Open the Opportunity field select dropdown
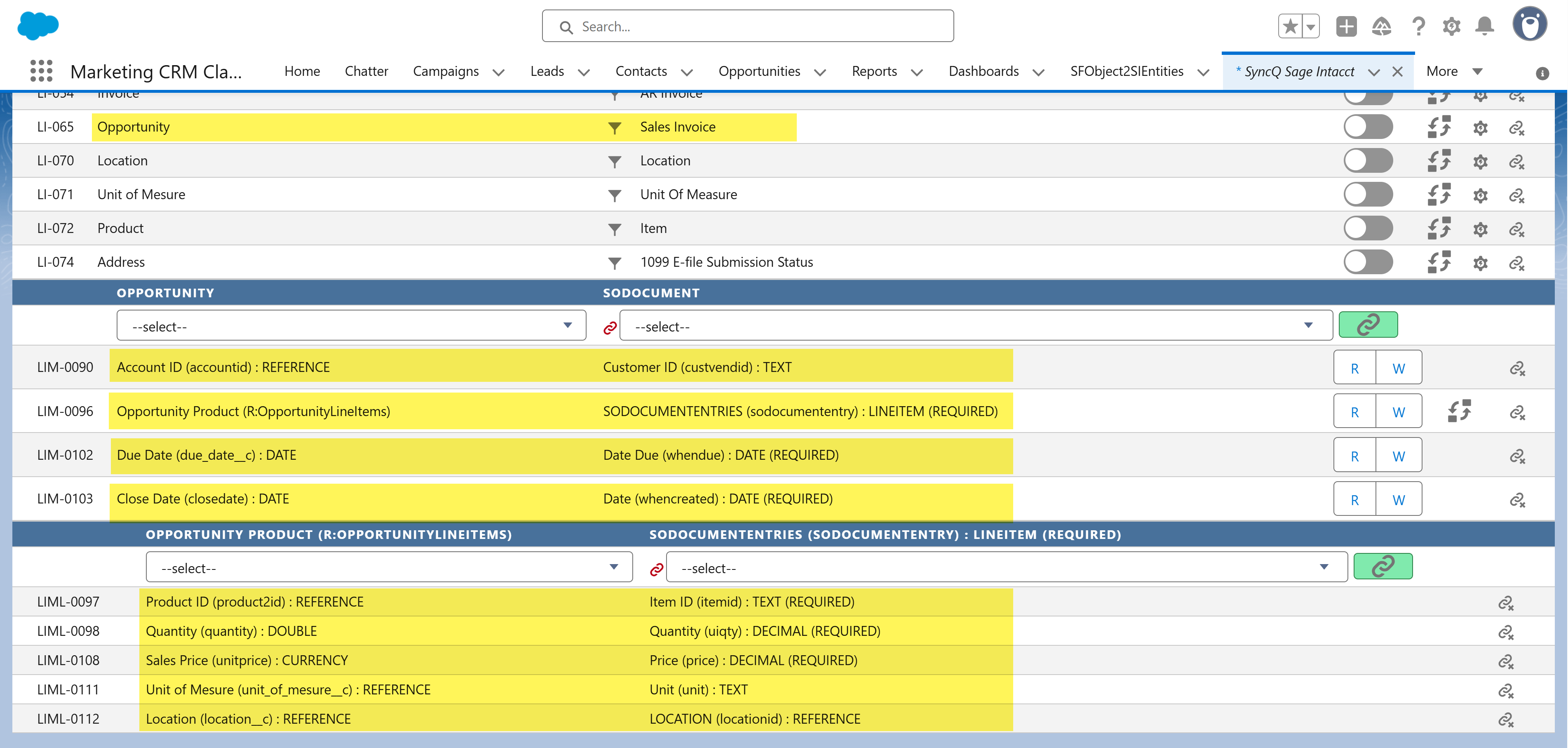The height and width of the screenshot is (748, 1568). (x=351, y=326)
